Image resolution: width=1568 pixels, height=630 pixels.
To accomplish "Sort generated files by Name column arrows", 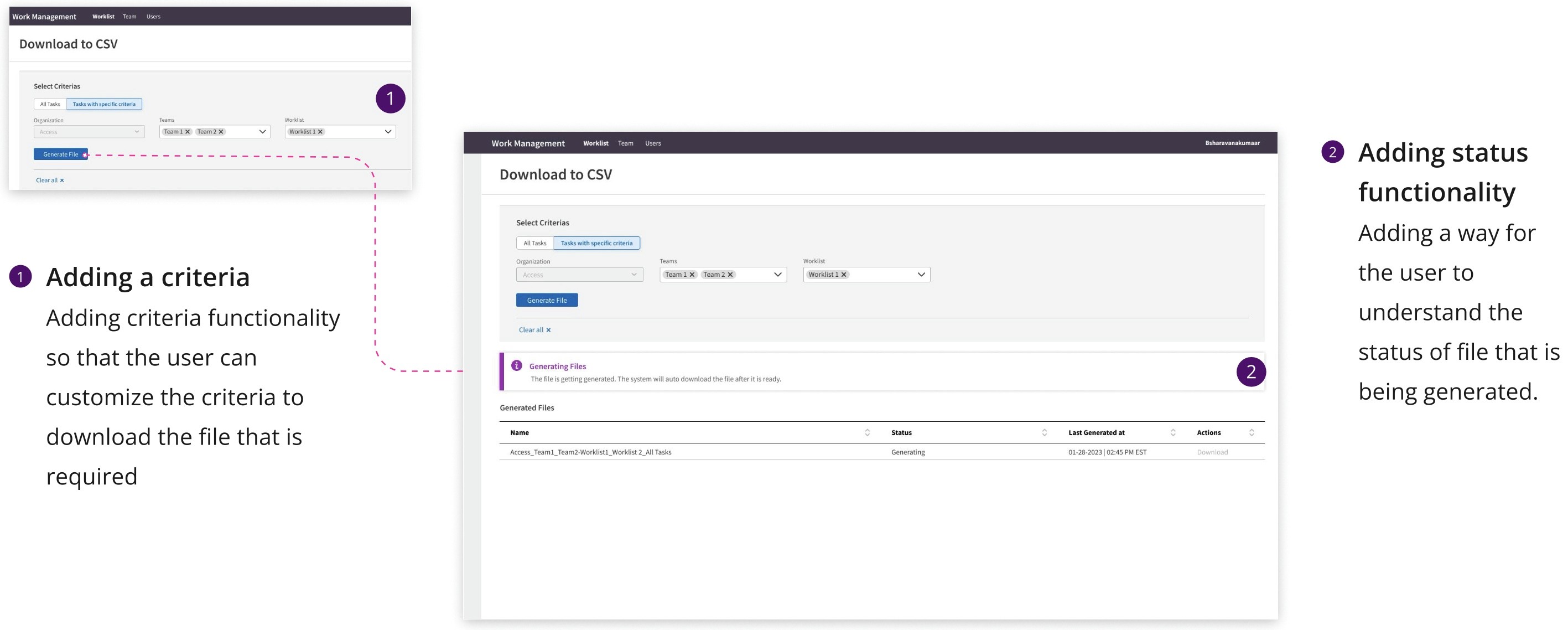I will [868, 432].
